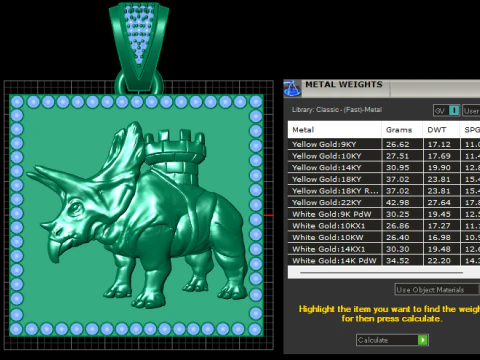Click the 17.27 DWT cell
This screenshot has height=360, width=480.
(441, 226)
